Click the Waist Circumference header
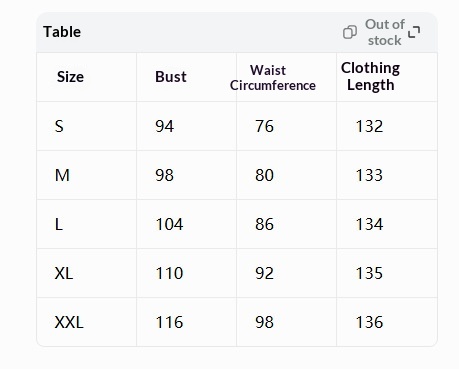This screenshot has height=369, width=459. pyautogui.click(x=273, y=78)
